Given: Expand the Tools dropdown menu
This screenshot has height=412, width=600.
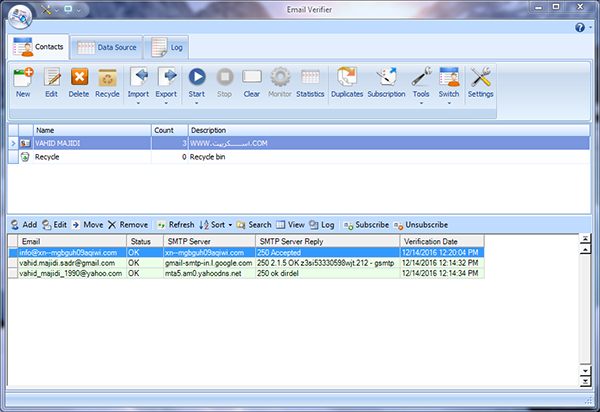Looking at the screenshot, I should (x=421, y=102).
